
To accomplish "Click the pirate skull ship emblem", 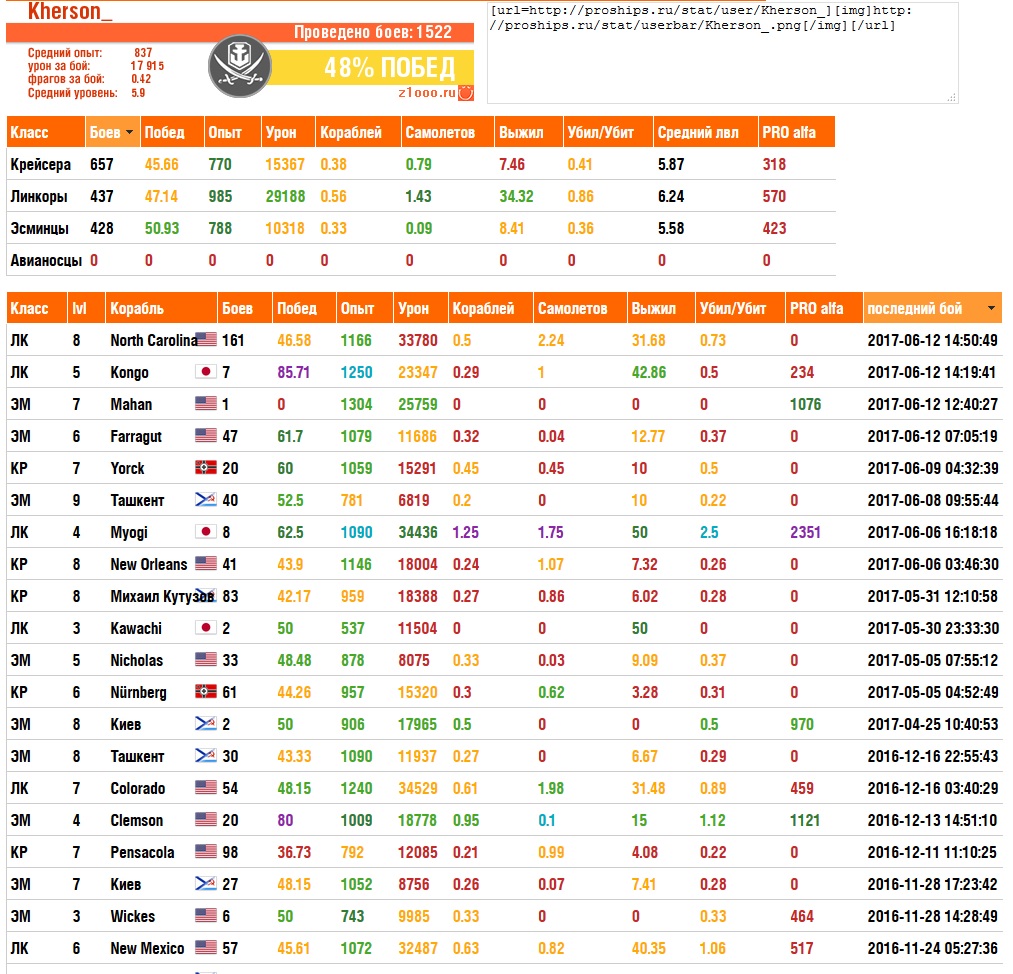I will (240, 66).
